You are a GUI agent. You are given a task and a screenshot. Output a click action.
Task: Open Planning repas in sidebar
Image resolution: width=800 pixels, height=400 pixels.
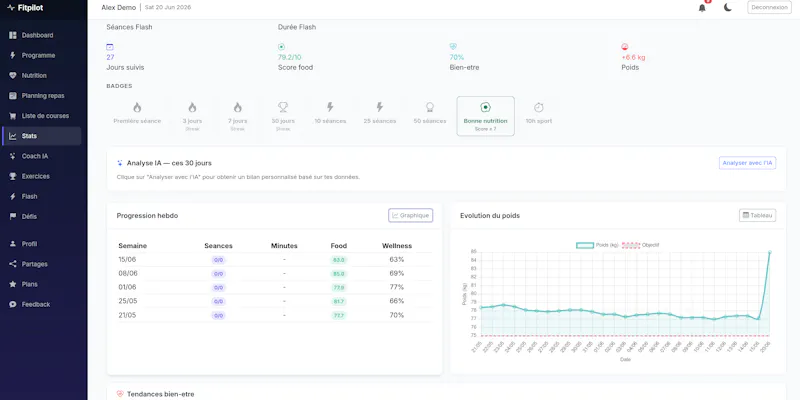[42, 95]
